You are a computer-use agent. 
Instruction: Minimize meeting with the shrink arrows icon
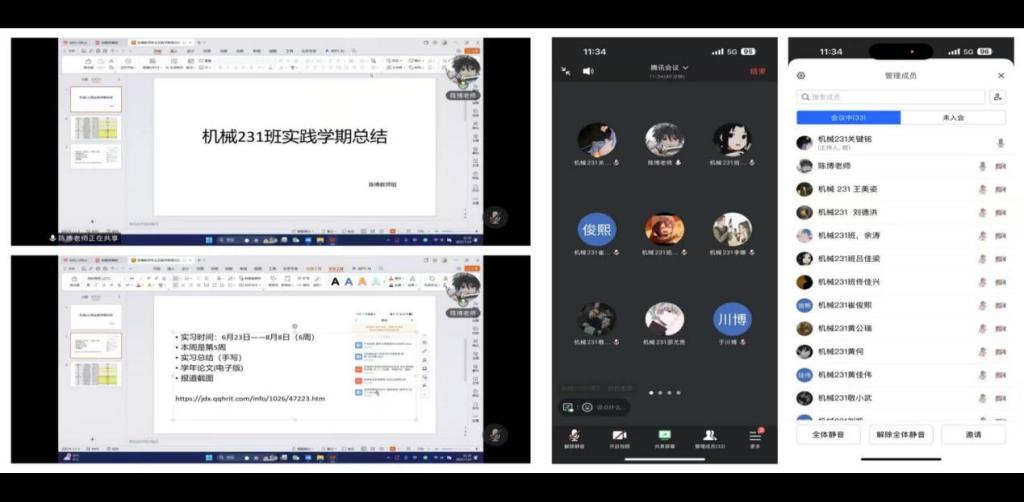point(566,71)
